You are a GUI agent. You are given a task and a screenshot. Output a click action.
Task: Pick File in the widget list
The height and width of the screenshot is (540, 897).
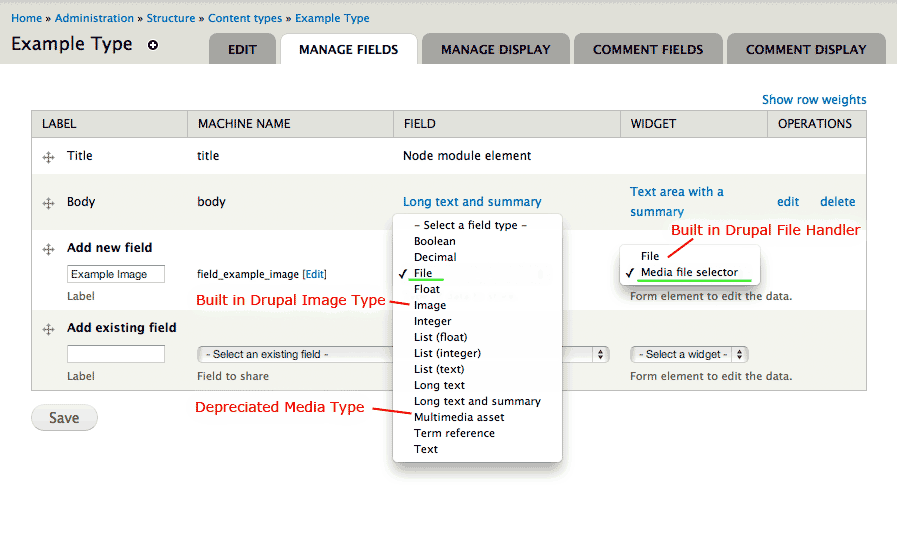click(x=650, y=256)
